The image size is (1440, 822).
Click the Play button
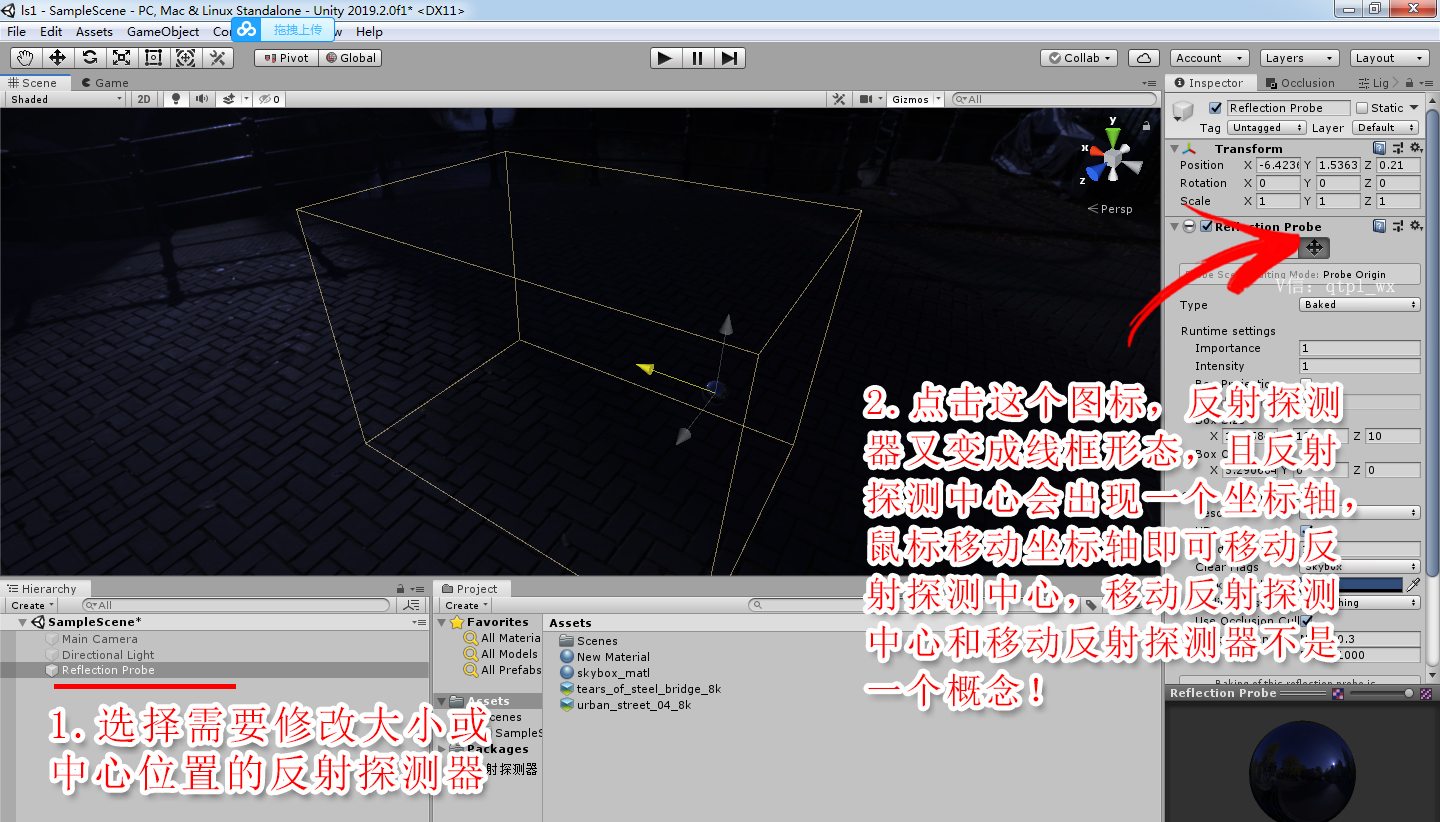[x=665, y=58]
